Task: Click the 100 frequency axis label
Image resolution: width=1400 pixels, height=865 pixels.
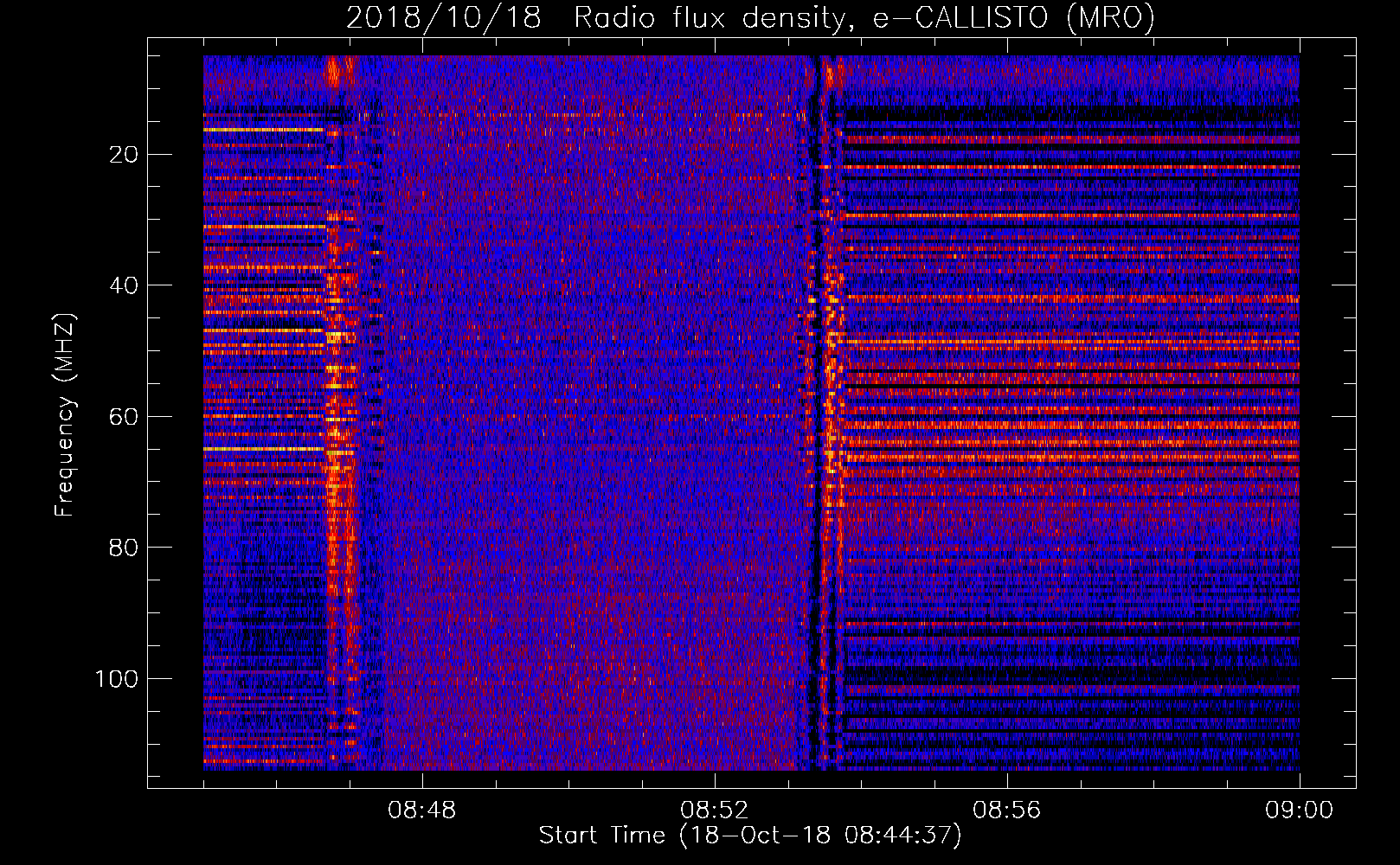Action: [118, 679]
